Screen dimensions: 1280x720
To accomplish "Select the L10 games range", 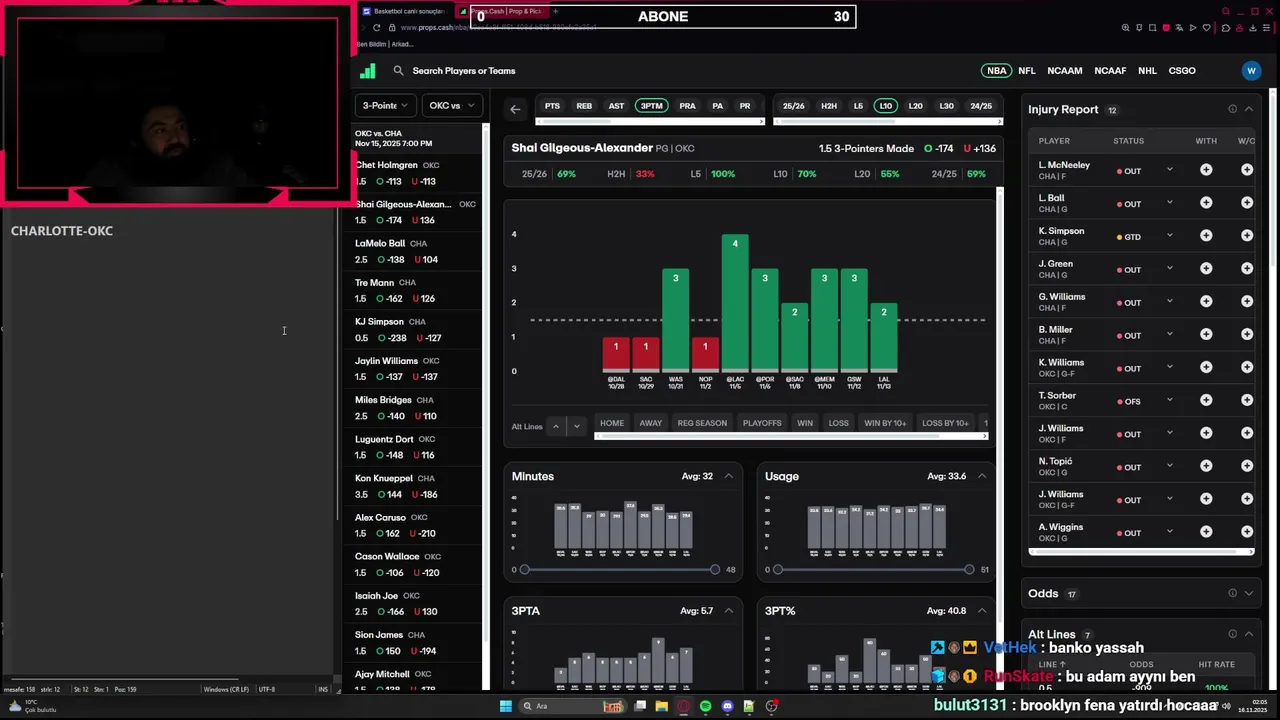I will 885,106.
